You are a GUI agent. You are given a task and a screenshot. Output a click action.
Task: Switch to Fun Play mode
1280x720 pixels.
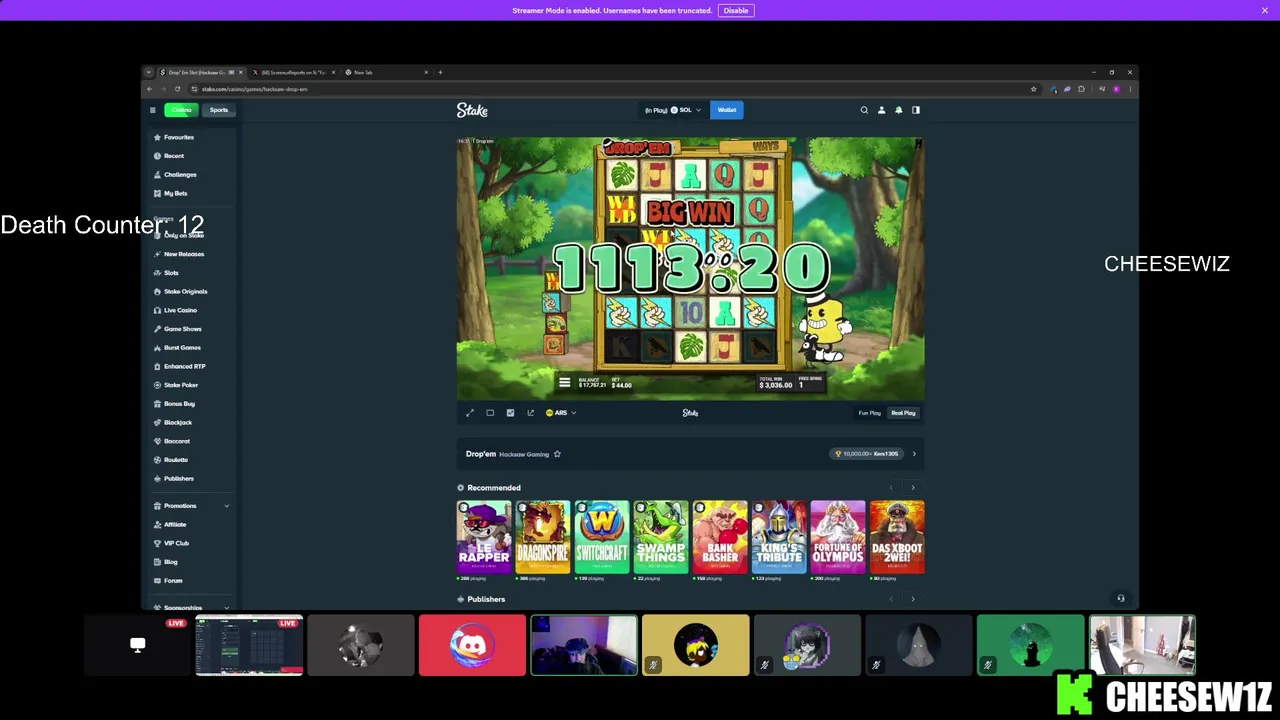(869, 413)
